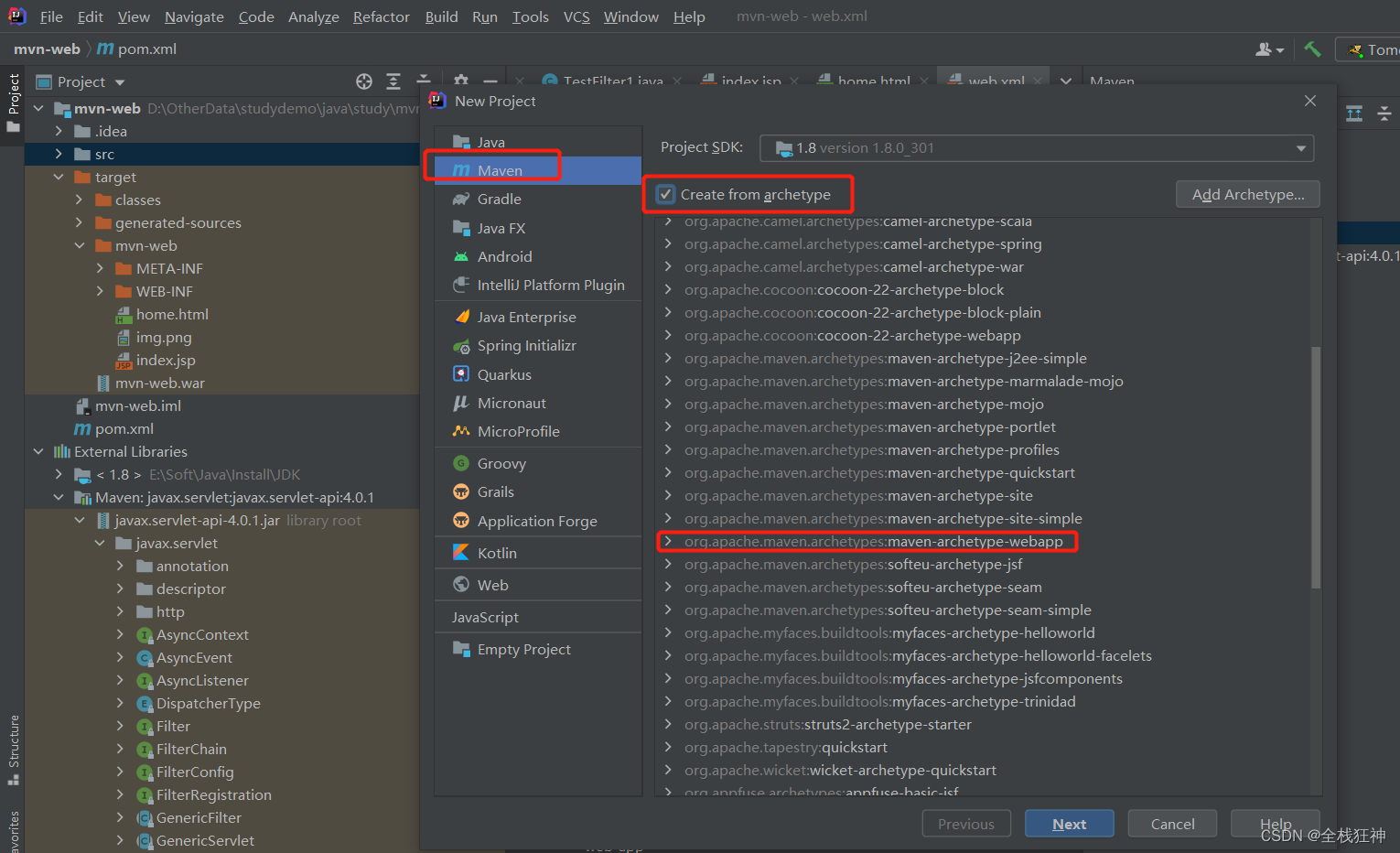
Task: Open Project SDK dropdown
Action: [1037, 147]
